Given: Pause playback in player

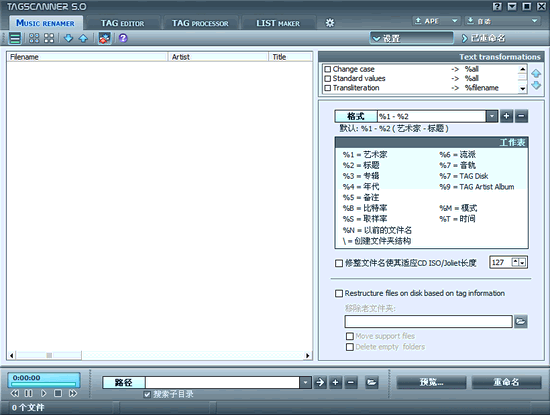Looking at the screenshot, I should point(29,394).
